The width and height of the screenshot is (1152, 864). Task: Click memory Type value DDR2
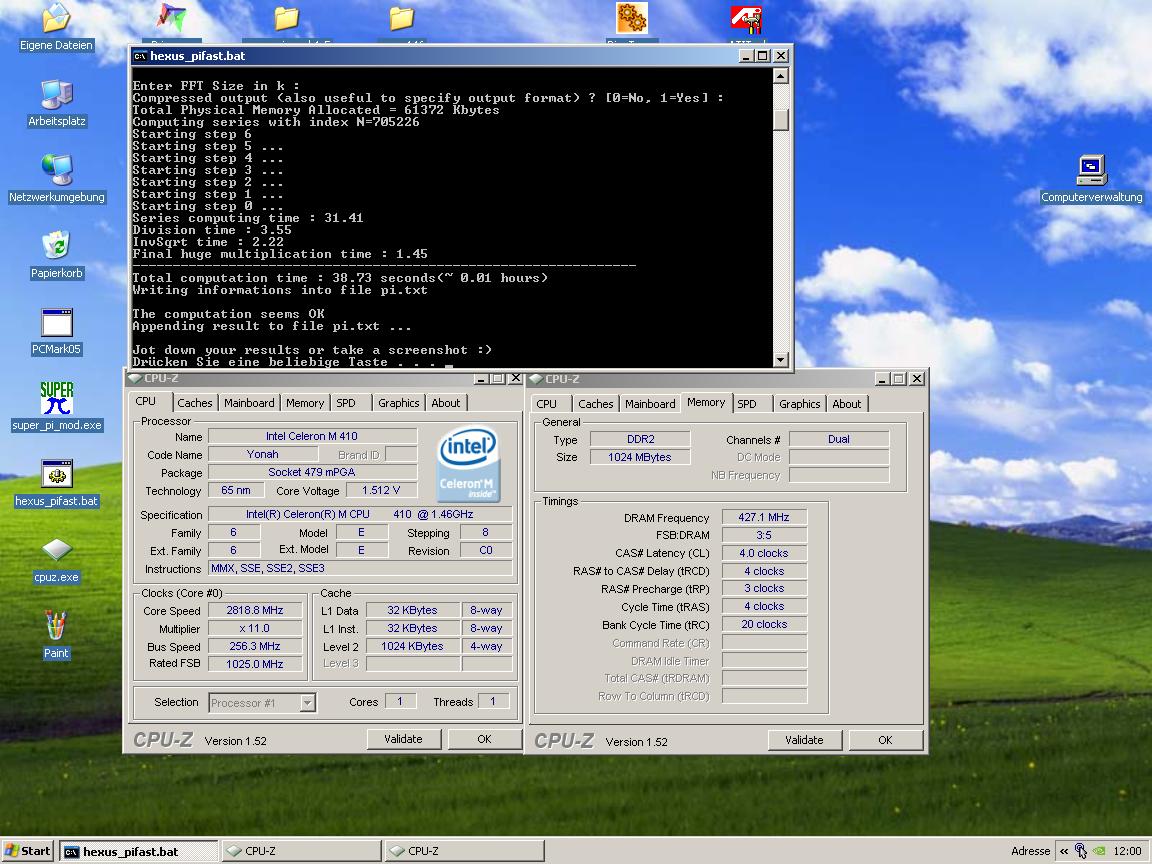(640, 439)
